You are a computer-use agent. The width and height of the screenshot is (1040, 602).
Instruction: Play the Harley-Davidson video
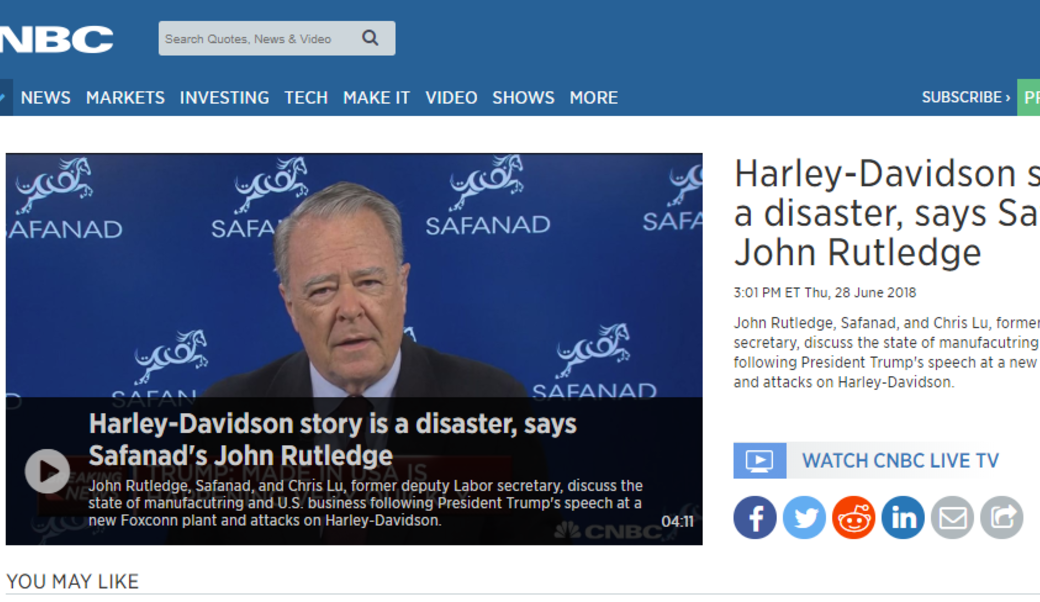click(47, 471)
